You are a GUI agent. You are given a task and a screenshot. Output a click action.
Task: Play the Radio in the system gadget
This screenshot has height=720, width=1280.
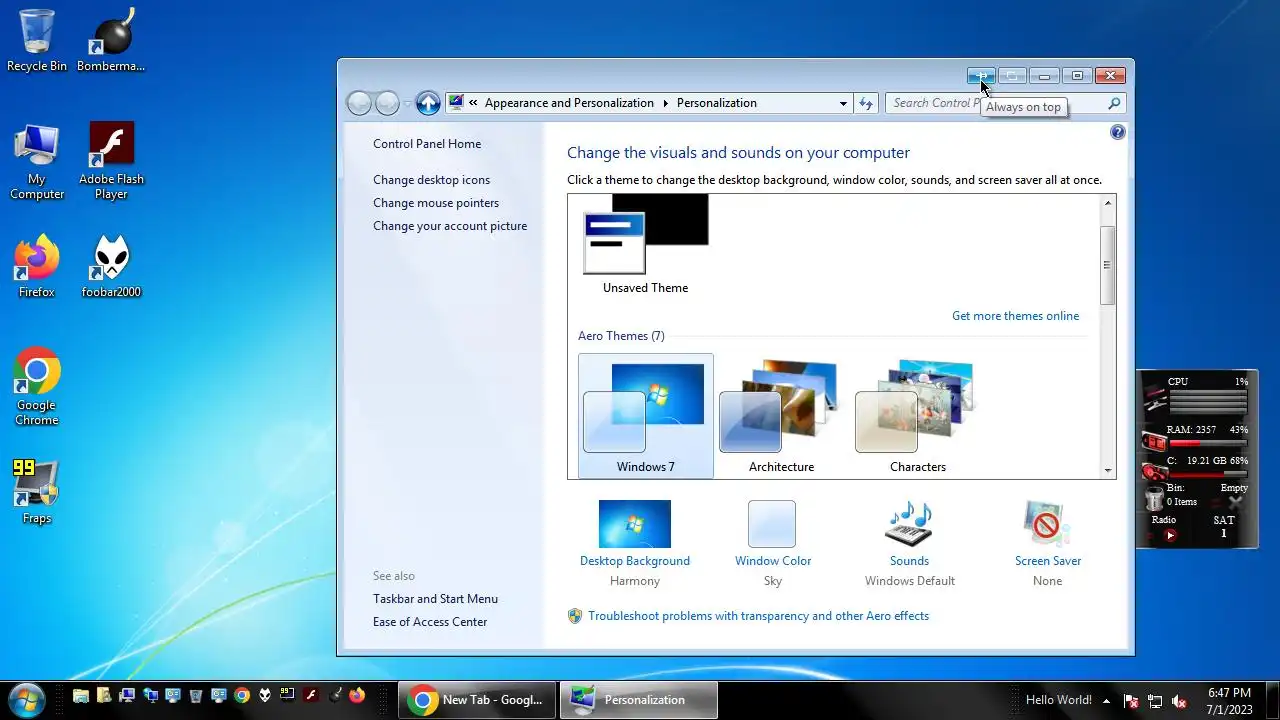click(x=1170, y=535)
